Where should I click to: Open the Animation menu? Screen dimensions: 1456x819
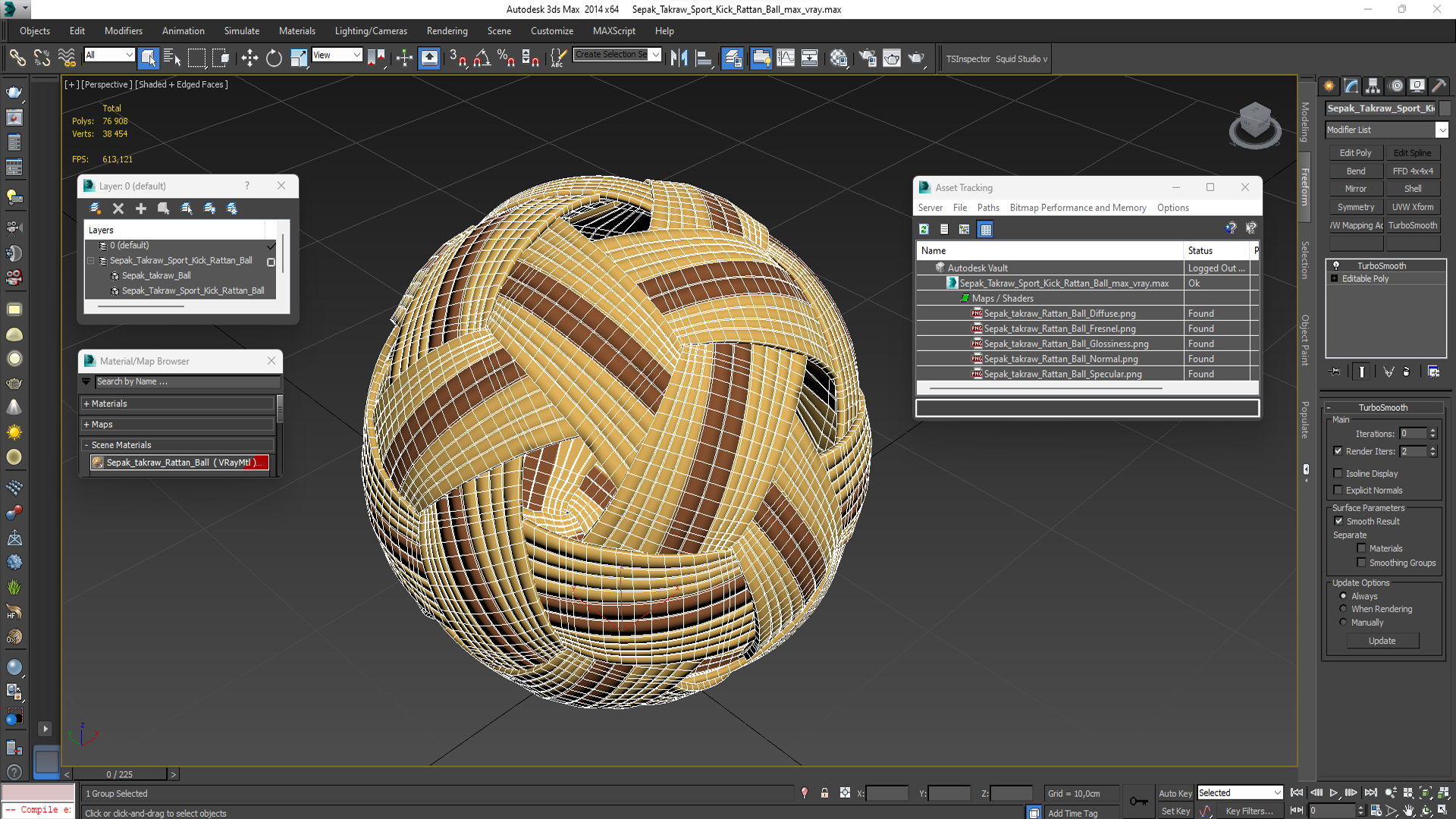[183, 31]
